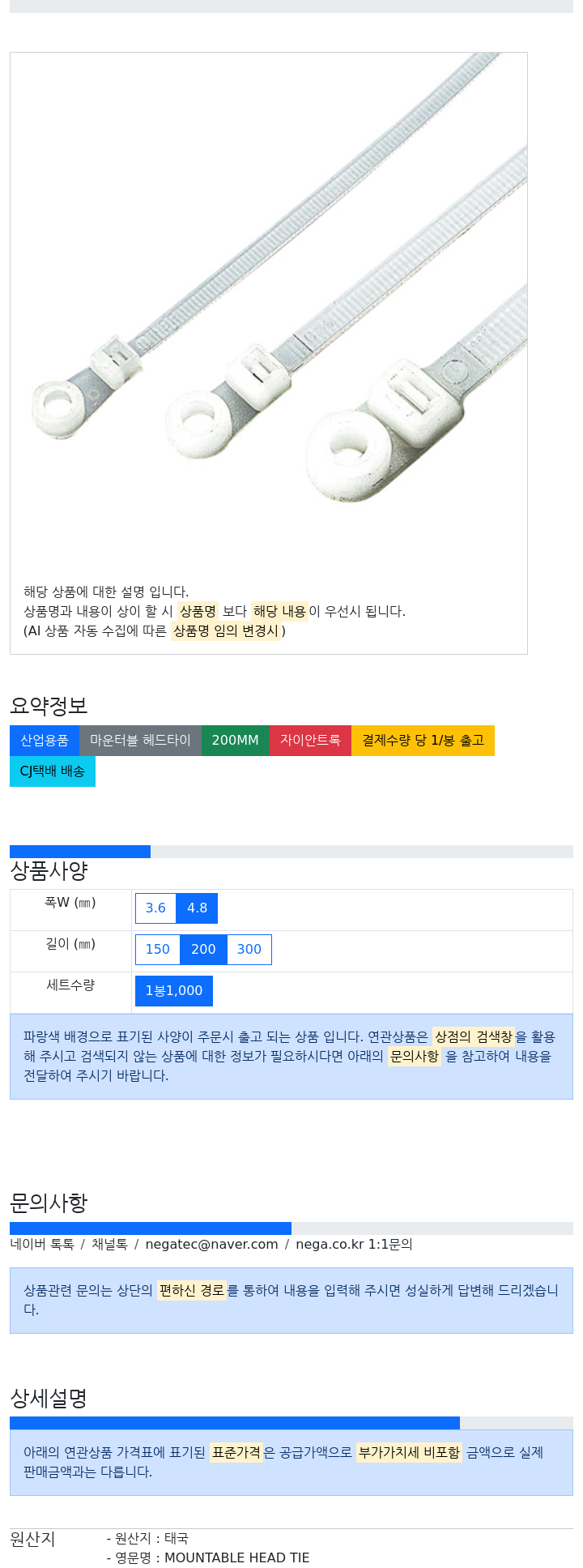Choose the 200 length option
Viewport: 583px width, 1568px height.
[x=203, y=950]
